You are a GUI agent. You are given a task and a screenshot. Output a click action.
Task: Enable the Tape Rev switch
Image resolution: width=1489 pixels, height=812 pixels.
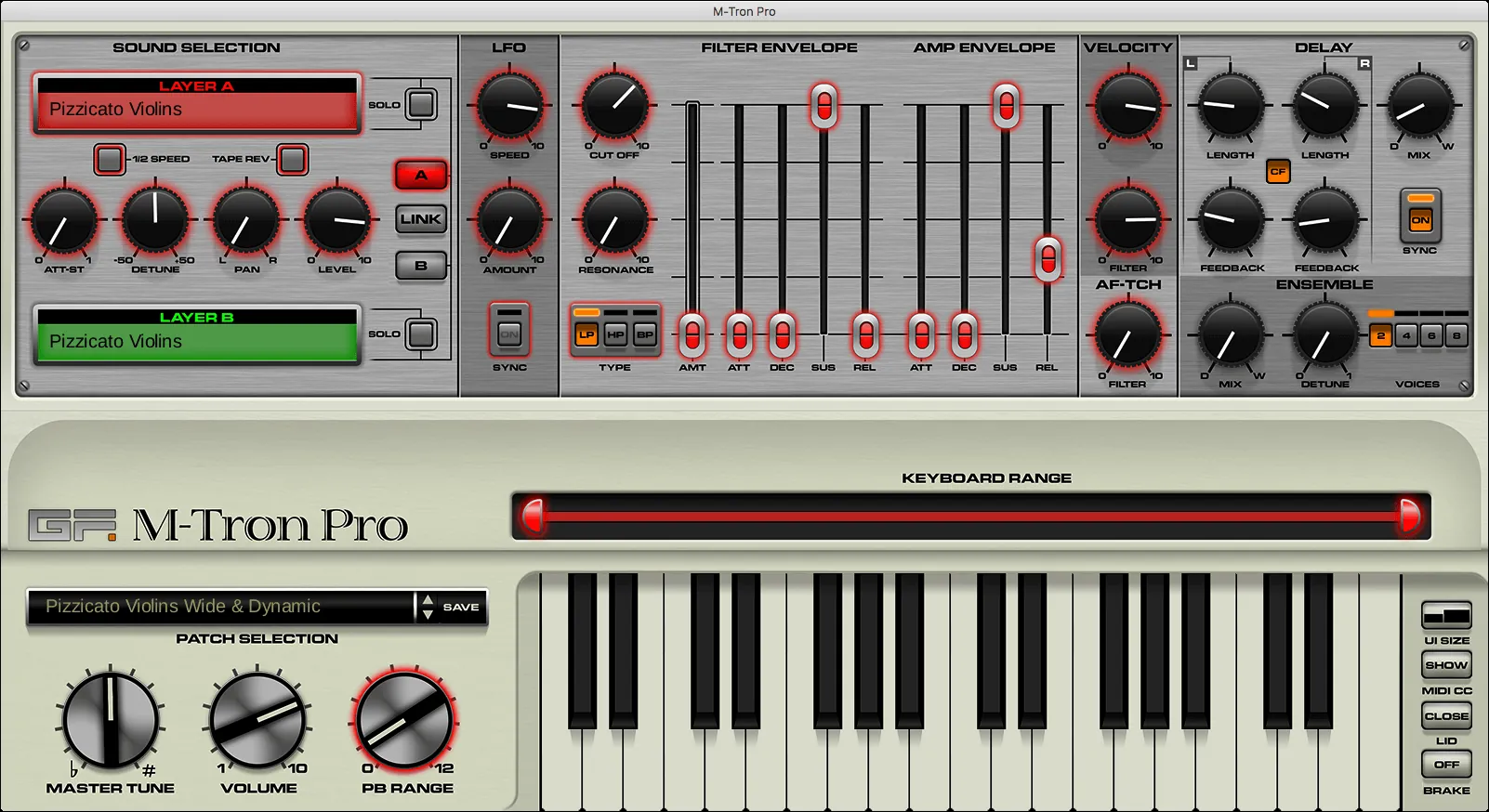(x=293, y=159)
